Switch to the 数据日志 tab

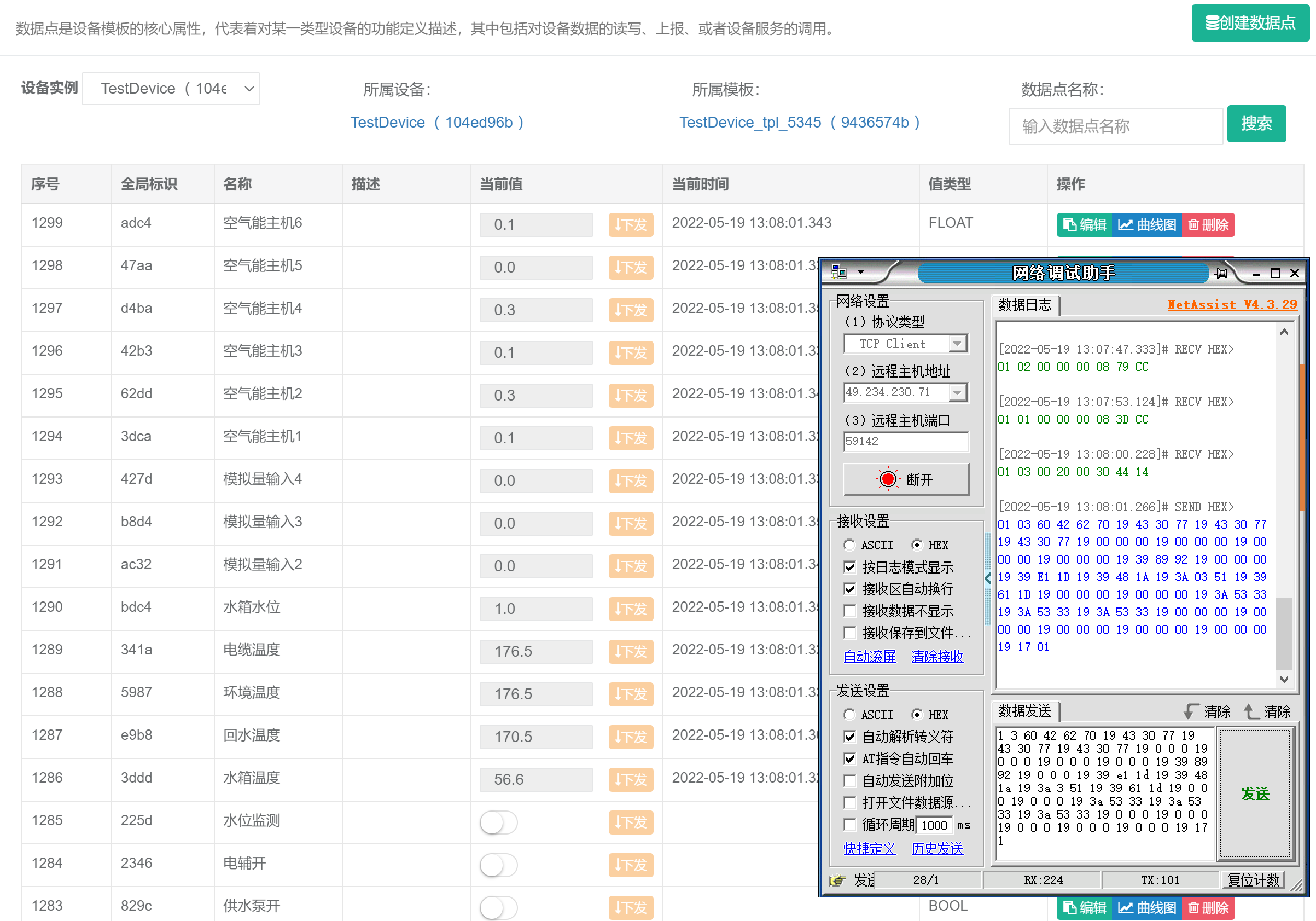(x=1025, y=304)
